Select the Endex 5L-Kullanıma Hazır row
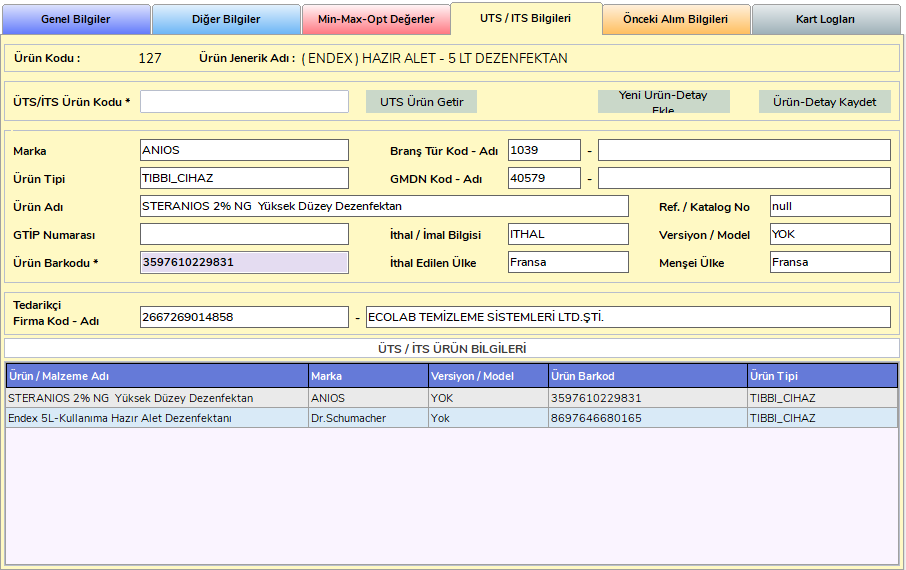 click(x=452, y=418)
